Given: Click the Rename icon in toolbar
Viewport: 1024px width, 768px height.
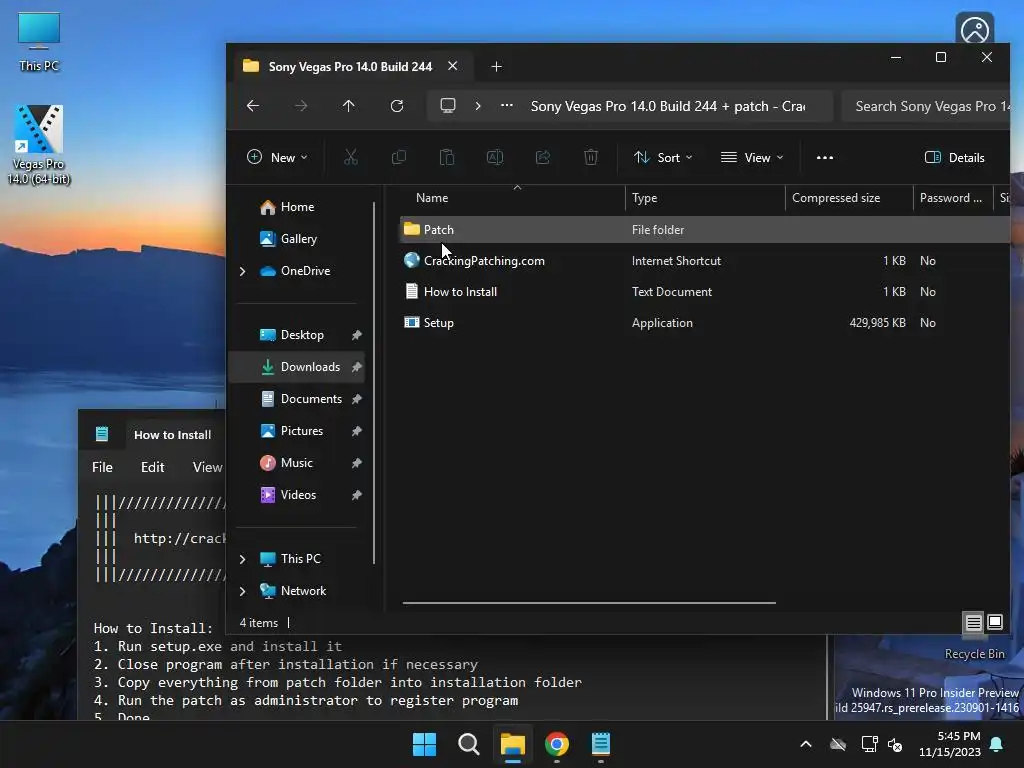Looking at the screenshot, I should pyautogui.click(x=495, y=157).
